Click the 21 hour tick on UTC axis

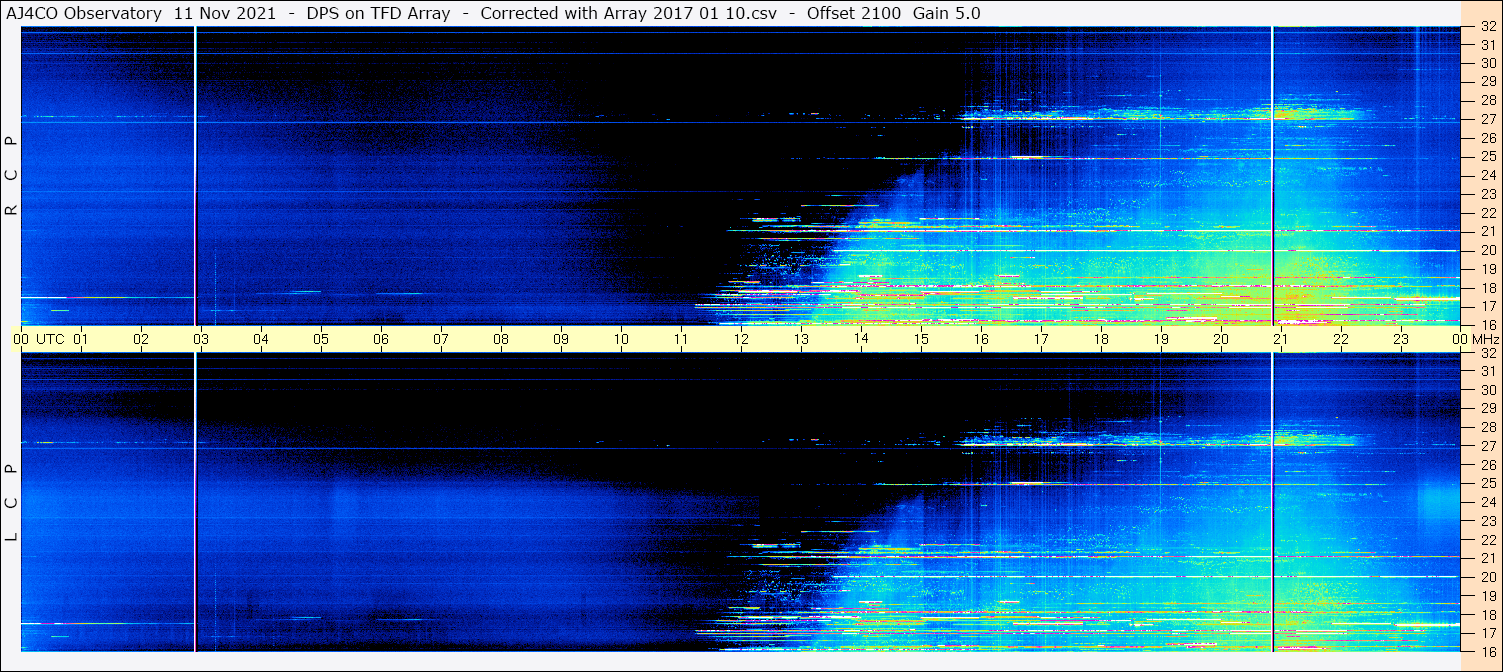pos(1281,339)
